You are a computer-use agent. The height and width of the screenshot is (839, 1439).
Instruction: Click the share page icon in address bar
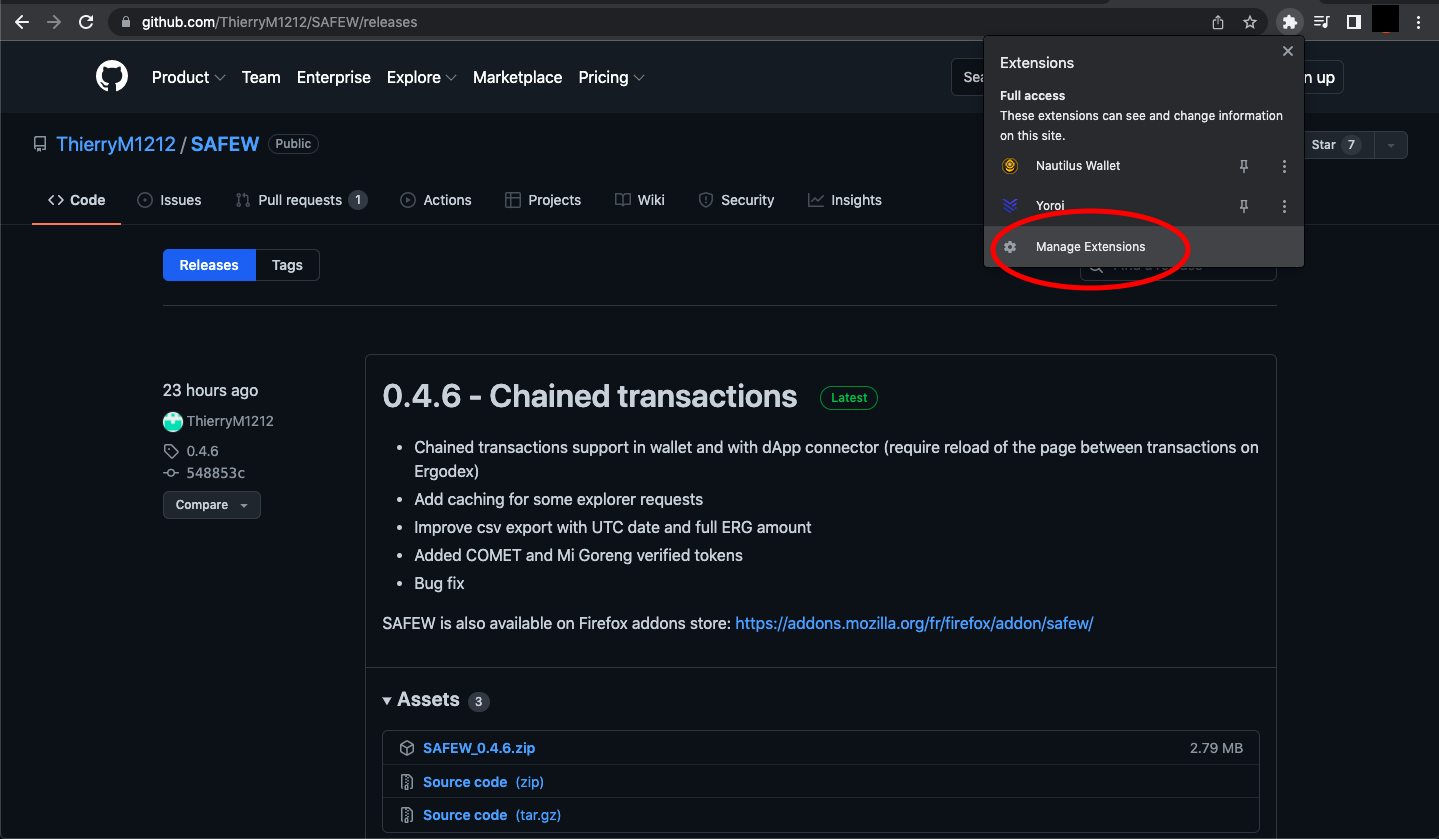(1218, 22)
